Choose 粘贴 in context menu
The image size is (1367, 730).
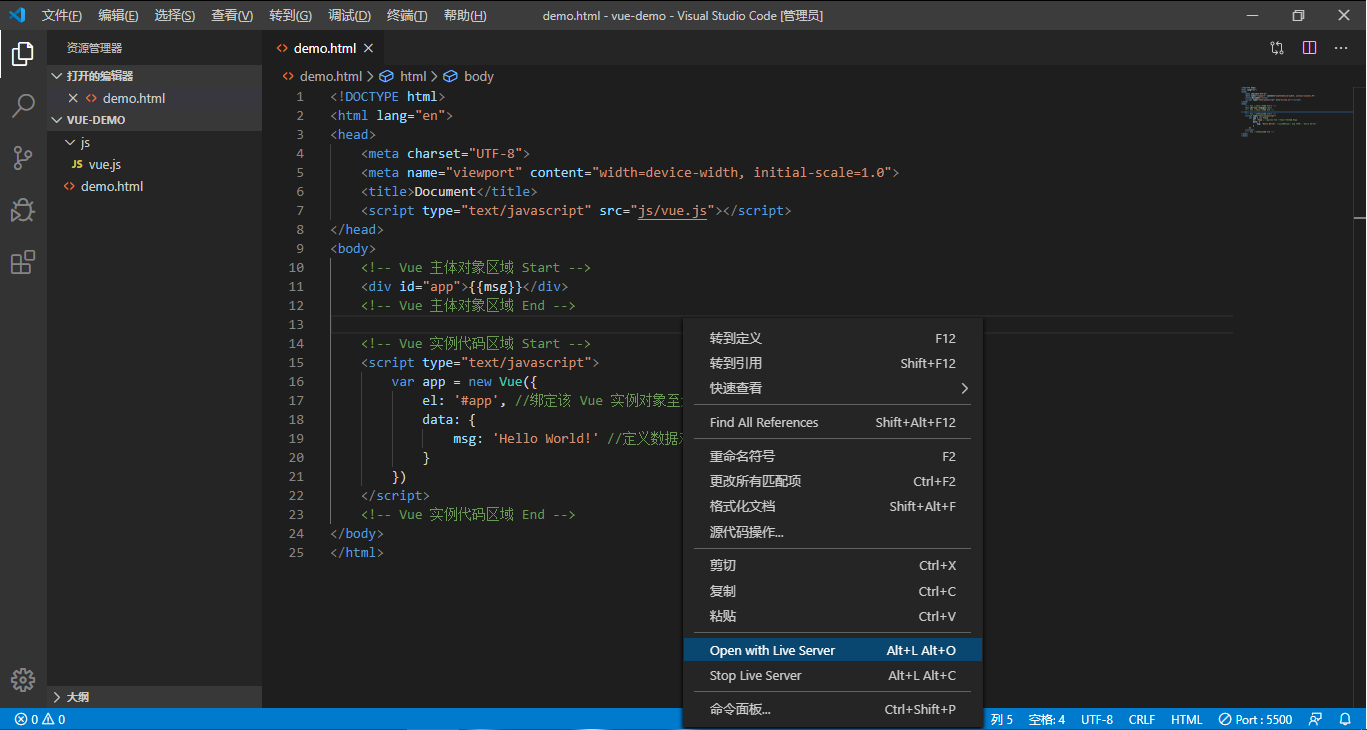tap(832, 616)
